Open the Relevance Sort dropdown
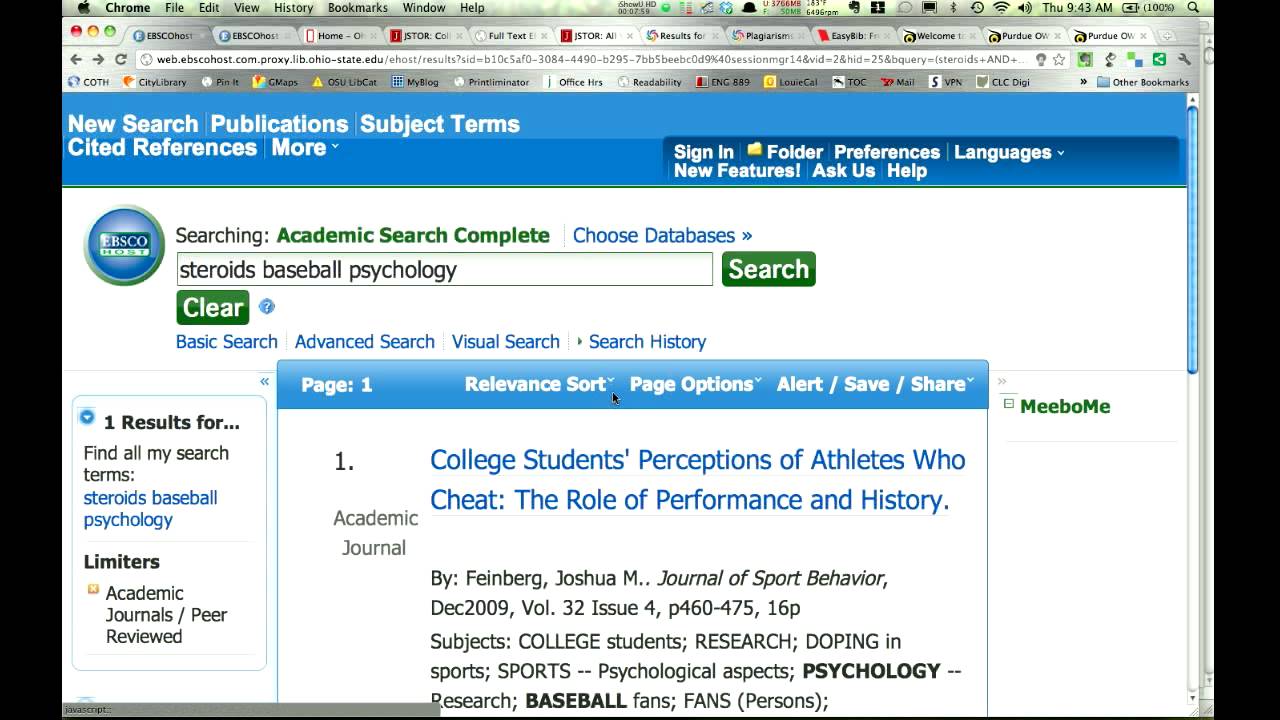This screenshot has width=1280, height=720. (539, 384)
